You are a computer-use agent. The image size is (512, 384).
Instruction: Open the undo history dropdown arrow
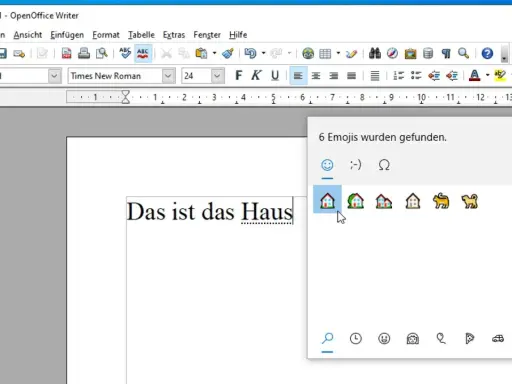[x=263, y=53]
